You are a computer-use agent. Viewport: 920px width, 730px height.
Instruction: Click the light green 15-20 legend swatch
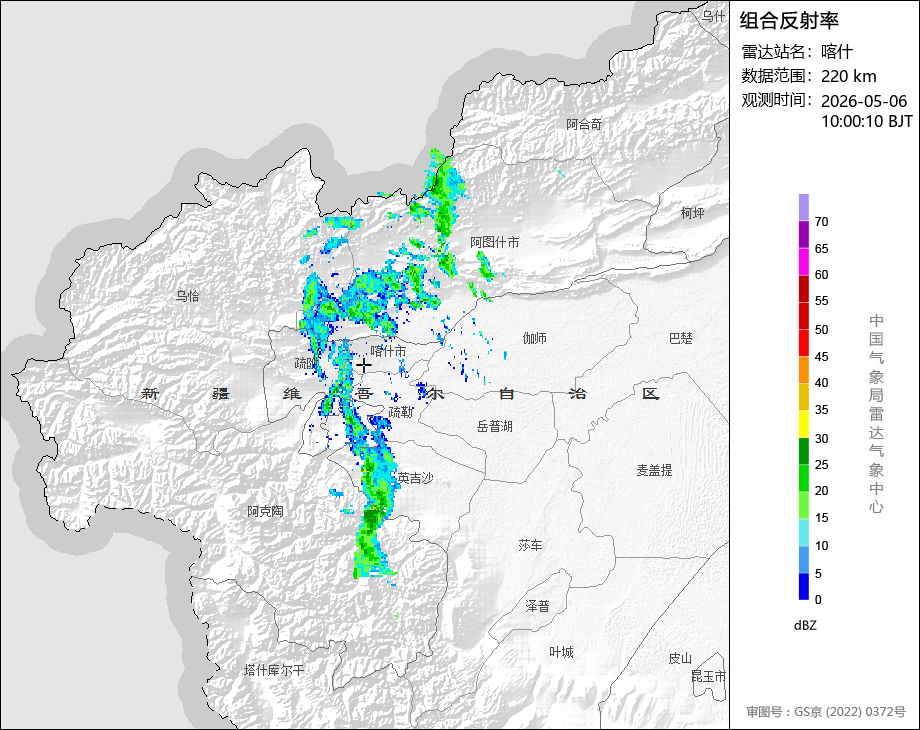point(804,505)
